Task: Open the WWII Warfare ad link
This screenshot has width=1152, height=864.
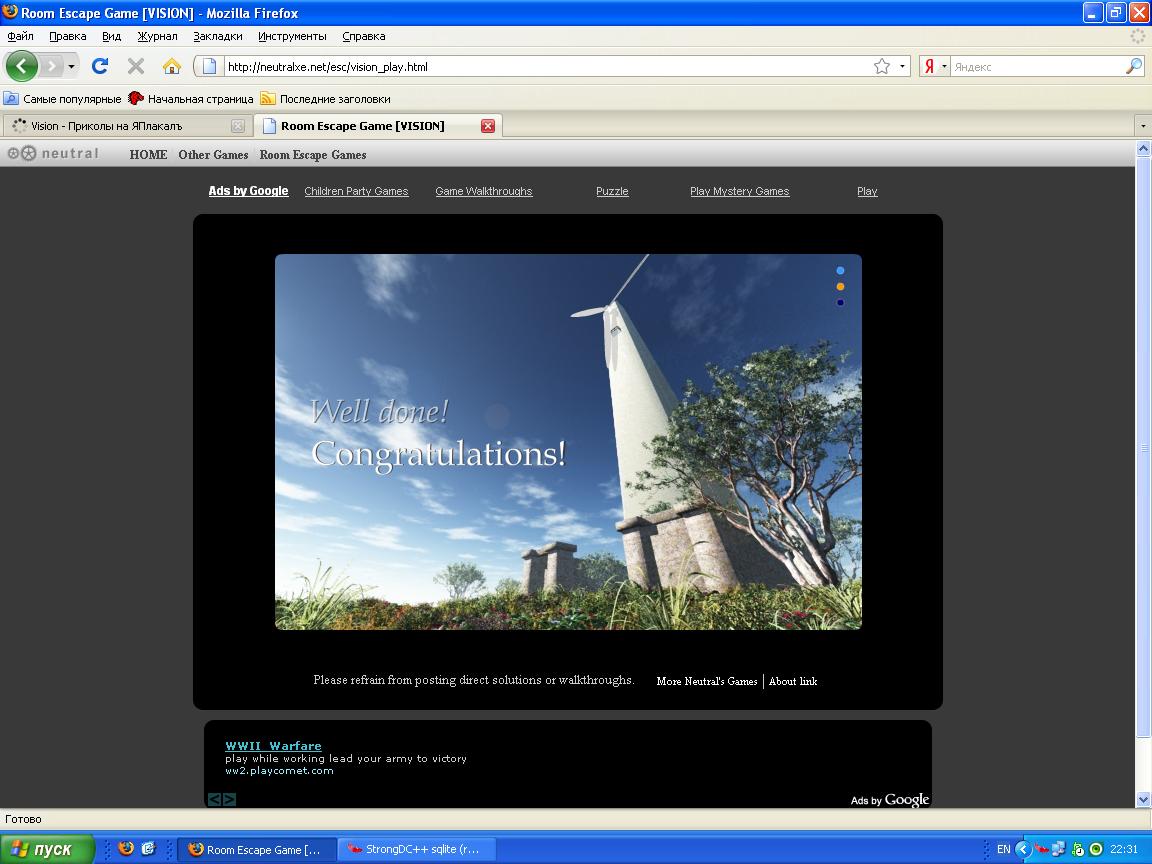Action: click(x=273, y=746)
